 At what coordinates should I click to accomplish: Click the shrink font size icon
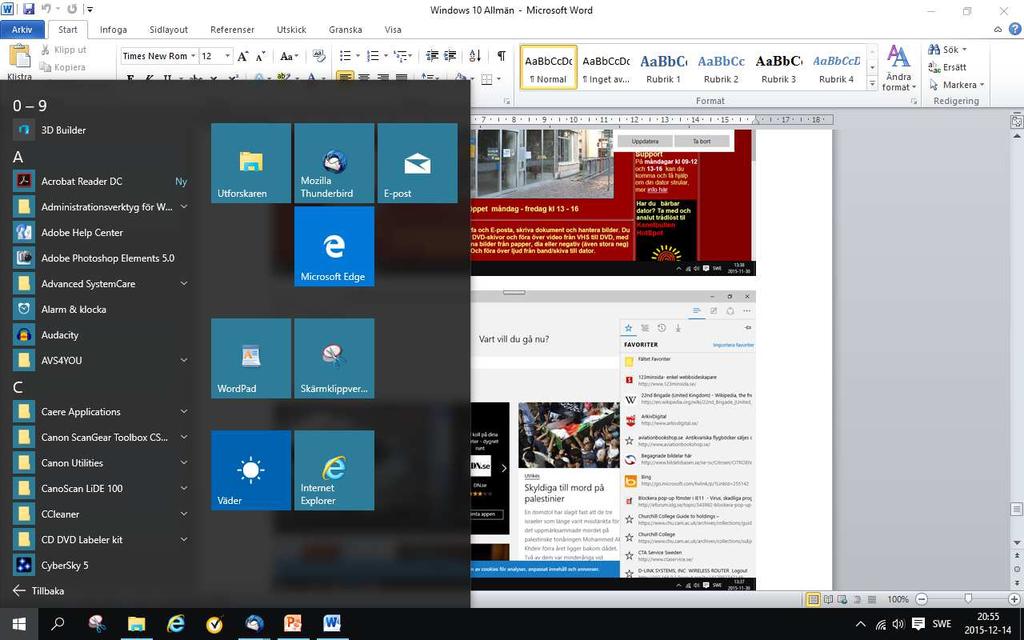261,56
